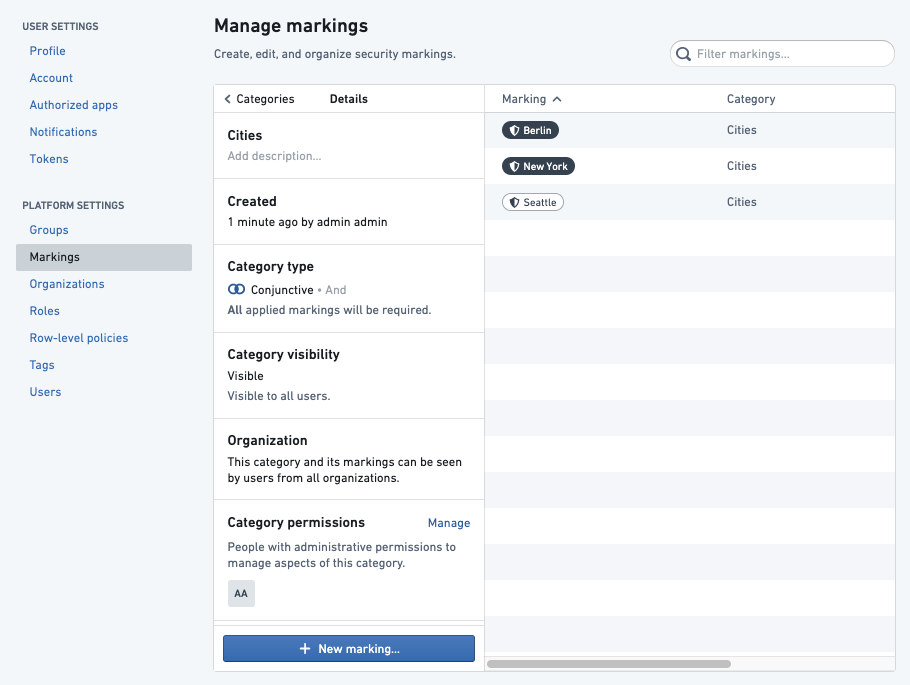Focus the Filter markings search field
Screen dimensions: 910x685
pos(782,54)
